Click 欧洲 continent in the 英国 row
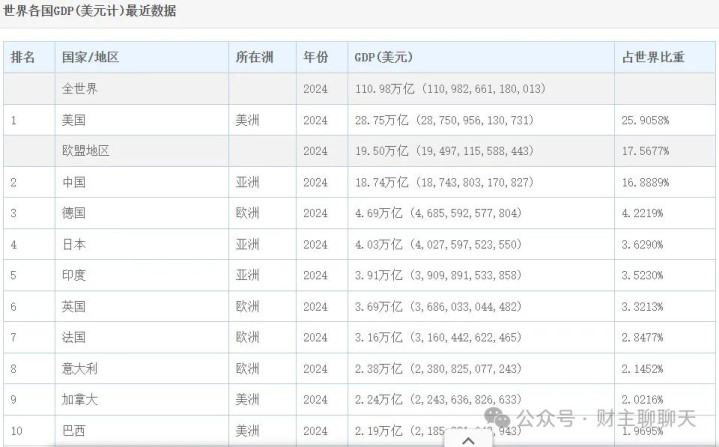The image size is (719, 447). 247,306
